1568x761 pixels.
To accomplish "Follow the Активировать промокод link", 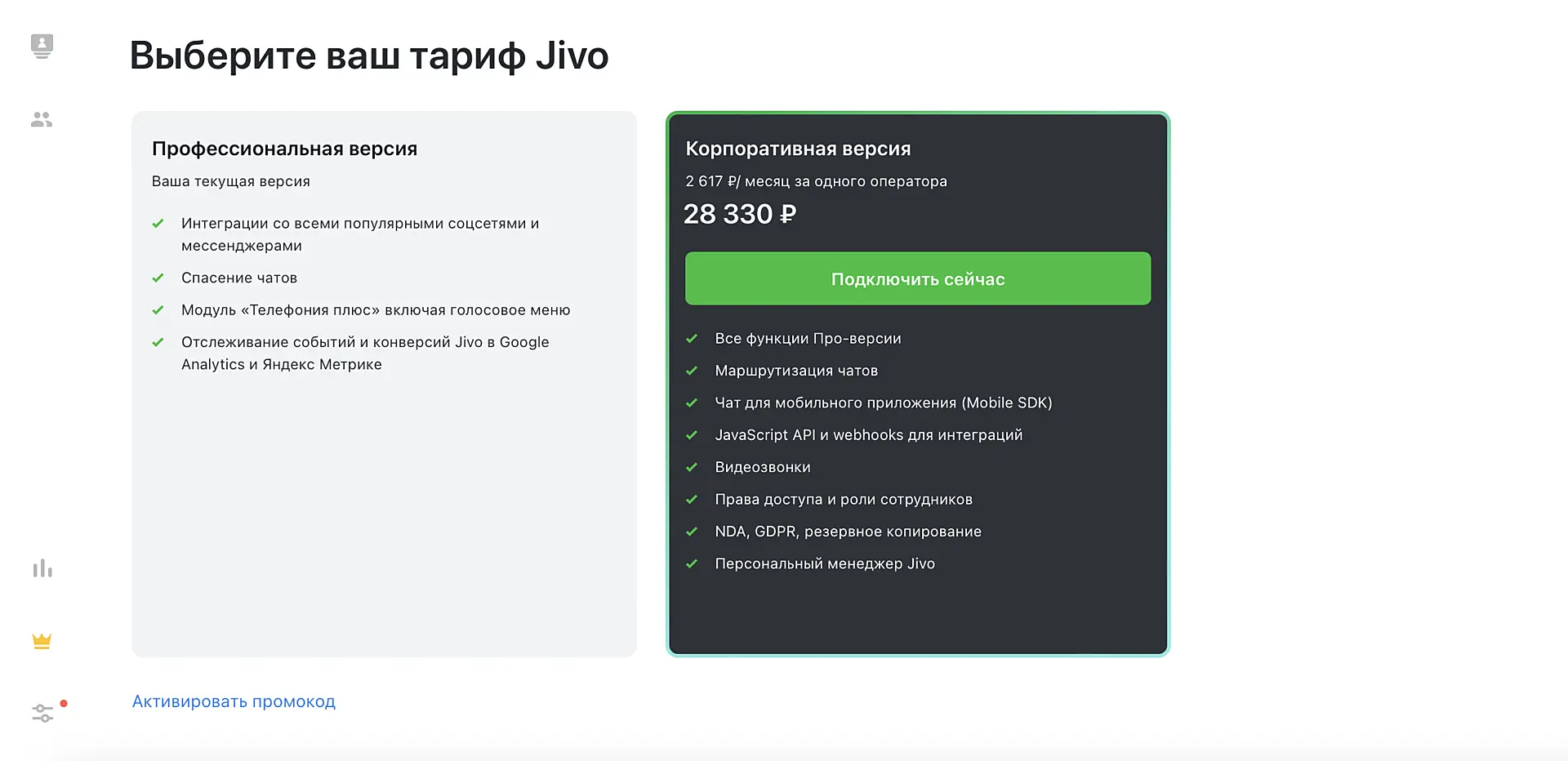I will 234,701.
